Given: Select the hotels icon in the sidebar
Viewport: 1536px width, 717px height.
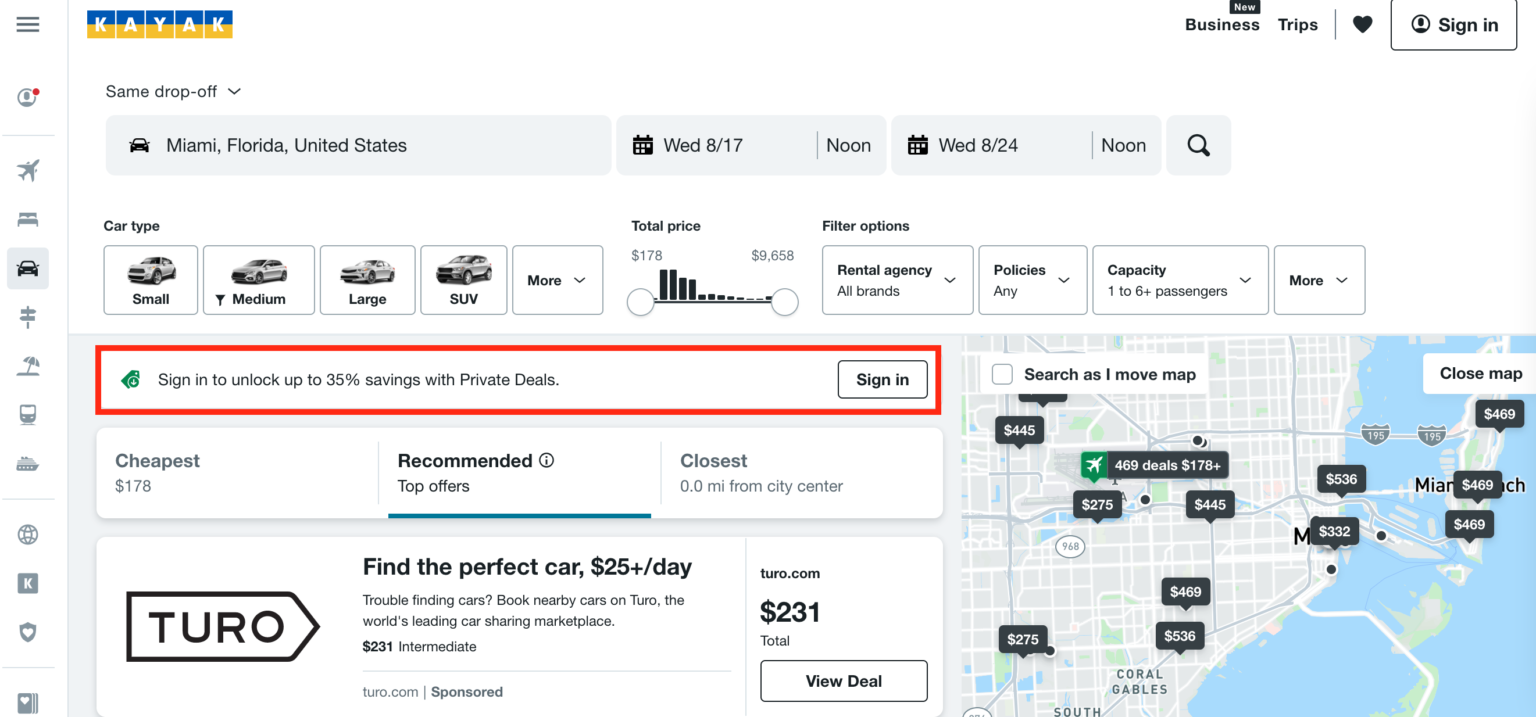Looking at the screenshot, I should point(27,219).
